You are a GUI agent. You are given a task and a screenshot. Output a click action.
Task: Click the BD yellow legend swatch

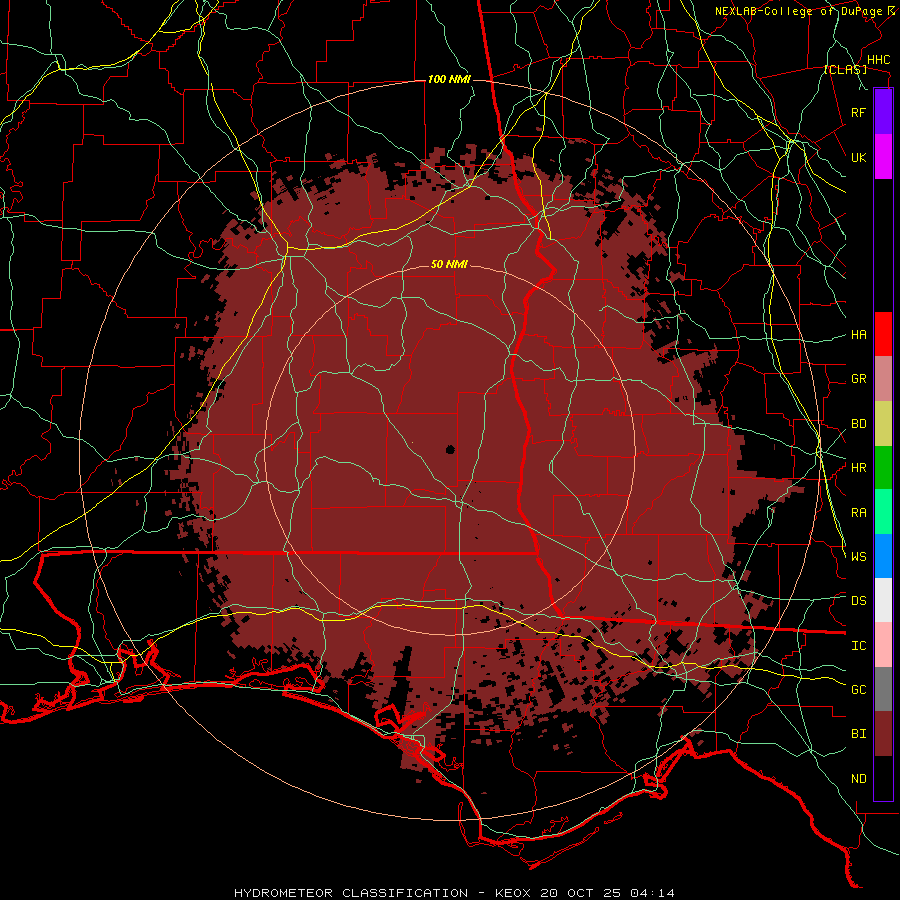pyautogui.click(x=883, y=424)
